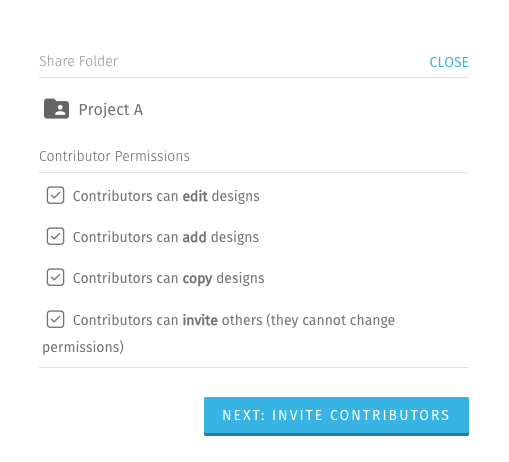This screenshot has height=462, width=509.
Task: Click the label text Contributors can add designs
Action: (166, 237)
